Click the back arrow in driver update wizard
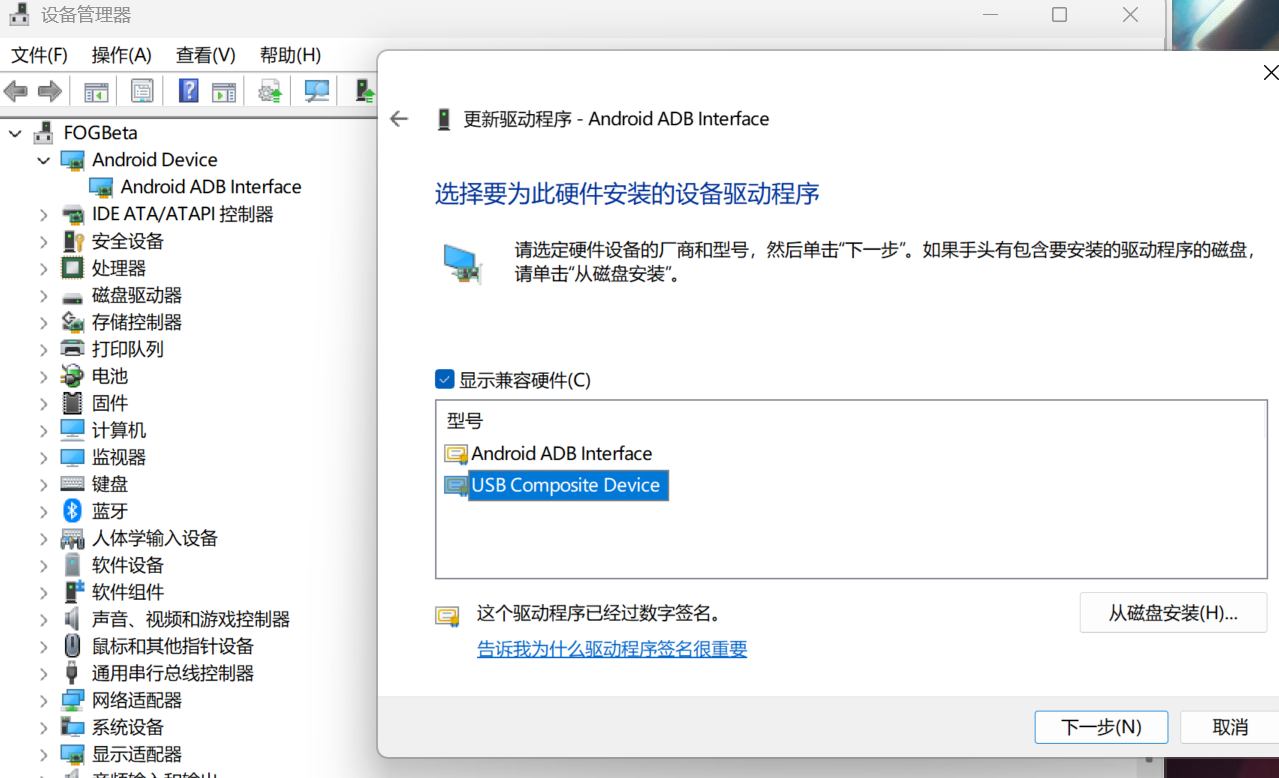 click(x=399, y=119)
